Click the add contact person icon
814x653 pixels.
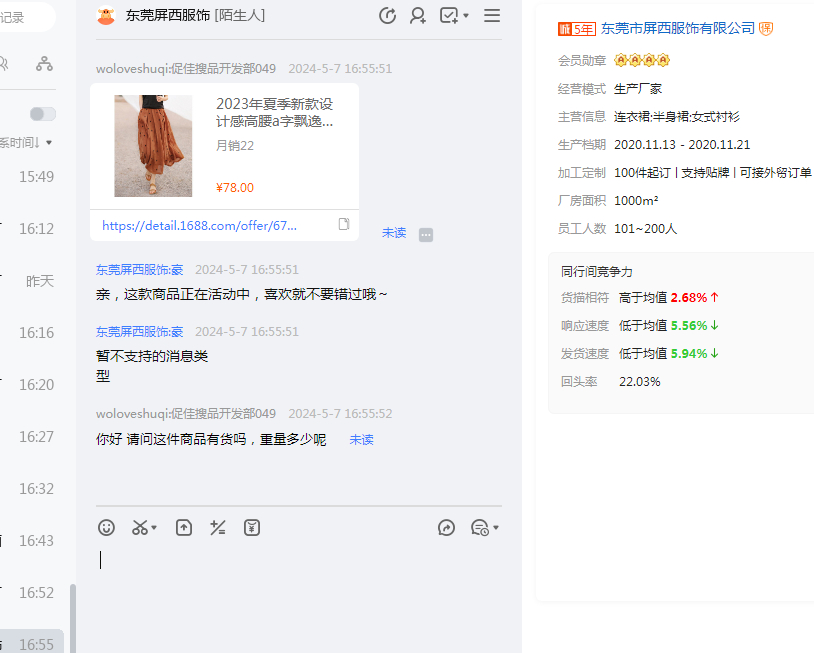[418, 15]
